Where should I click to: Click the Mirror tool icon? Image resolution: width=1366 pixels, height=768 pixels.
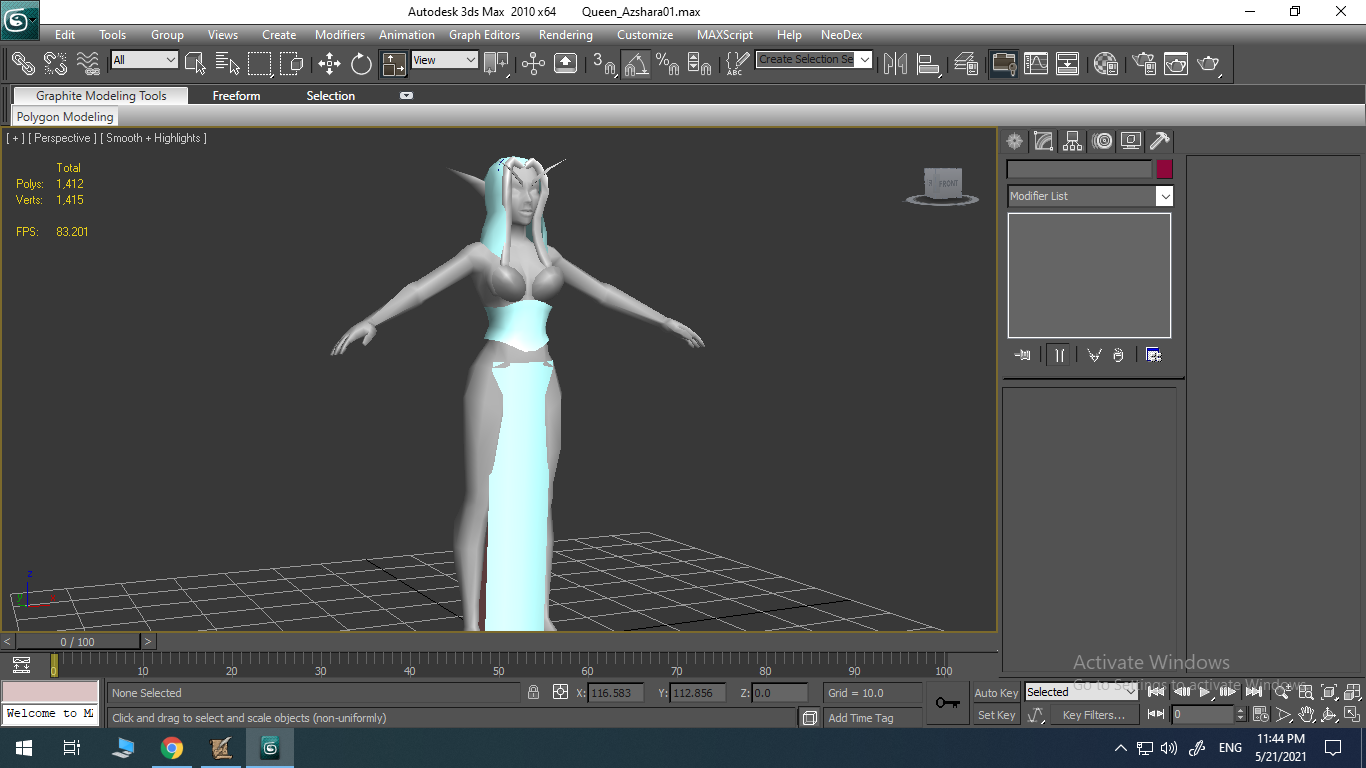point(895,63)
